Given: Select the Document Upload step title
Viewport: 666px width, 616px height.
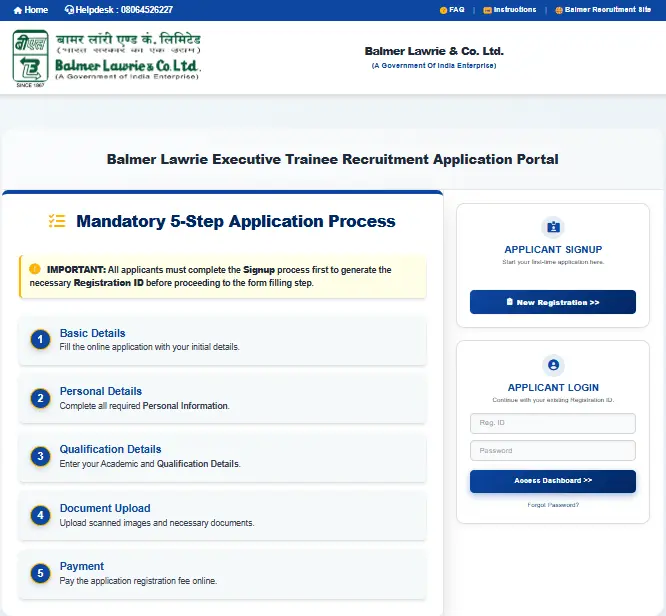Looking at the screenshot, I should click(105, 508).
